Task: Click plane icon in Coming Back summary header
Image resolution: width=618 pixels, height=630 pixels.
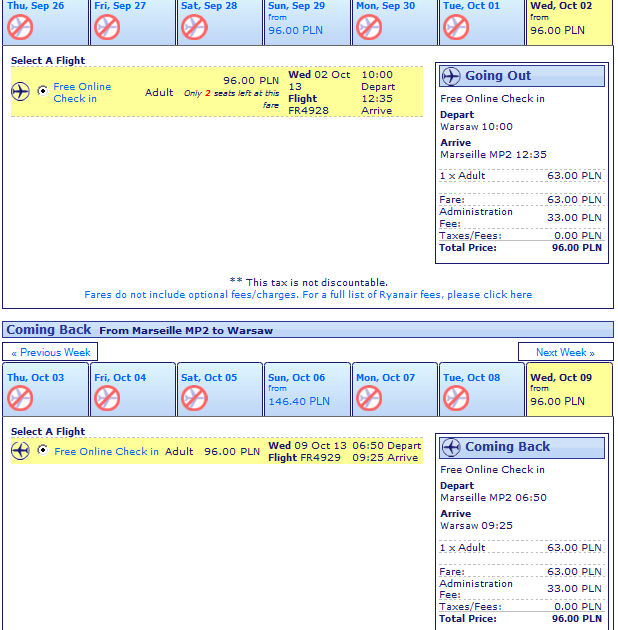Action: [451, 447]
